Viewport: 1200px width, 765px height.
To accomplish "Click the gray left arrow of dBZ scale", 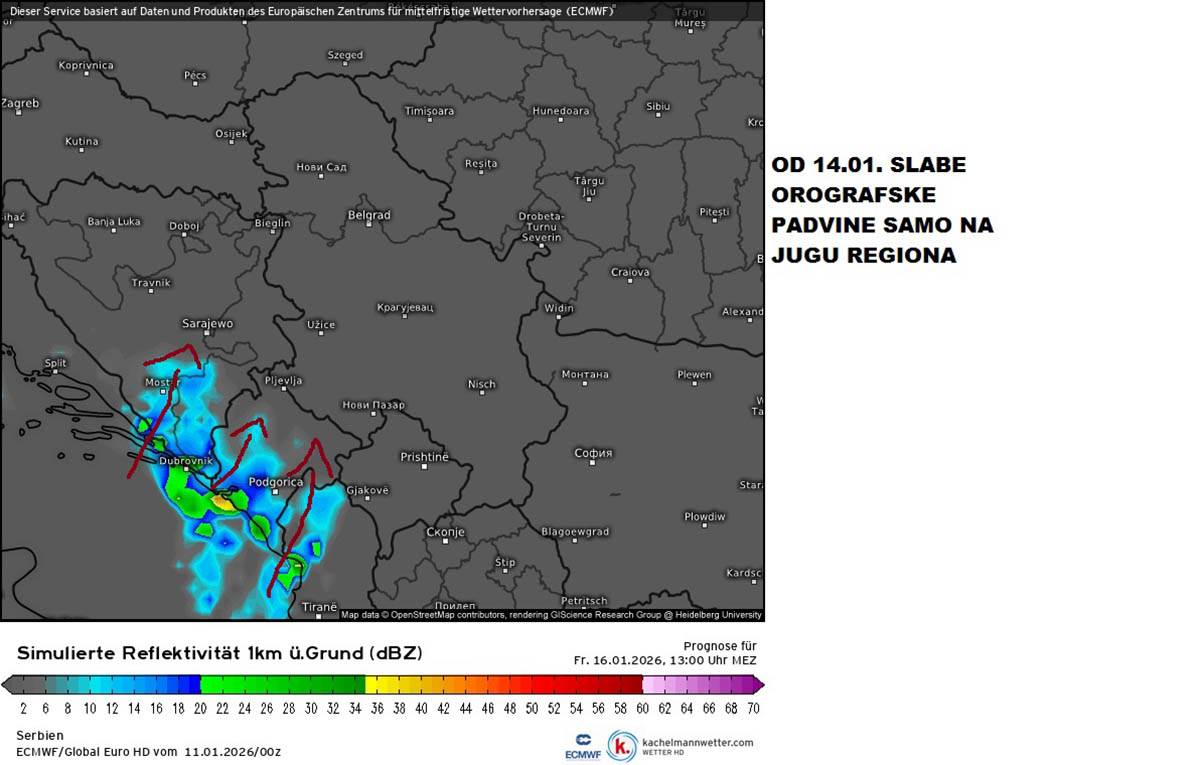I will tap(8, 685).
